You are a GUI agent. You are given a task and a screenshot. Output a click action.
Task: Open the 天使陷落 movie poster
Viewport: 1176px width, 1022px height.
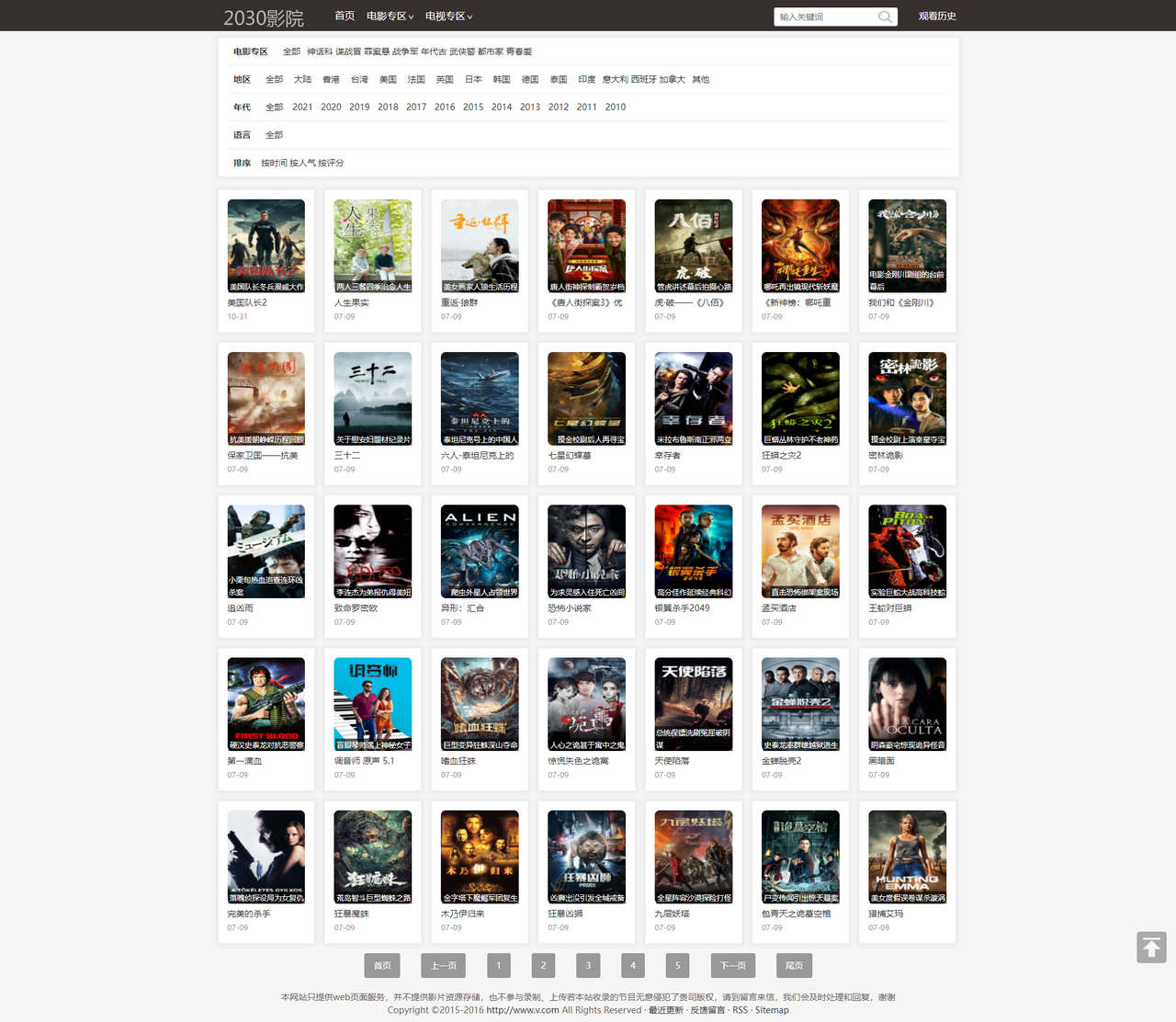tap(694, 703)
